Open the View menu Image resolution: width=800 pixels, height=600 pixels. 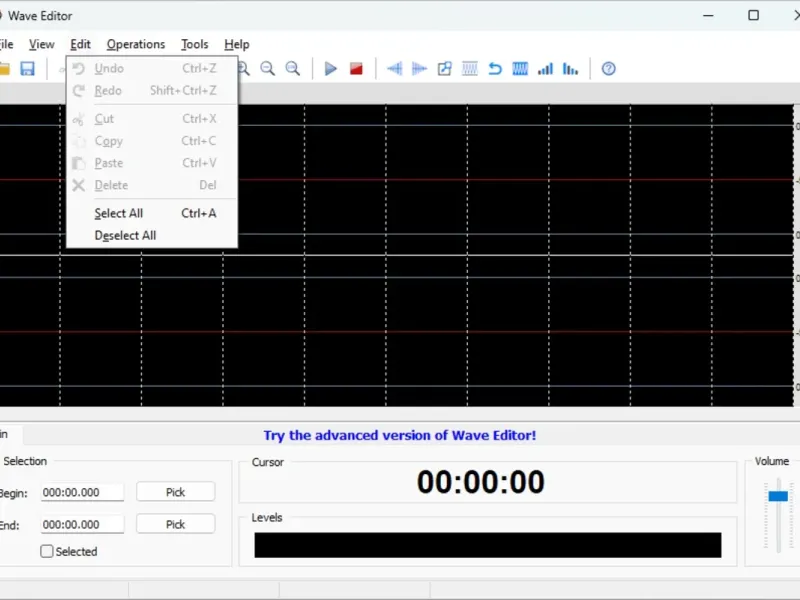click(42, 44)
